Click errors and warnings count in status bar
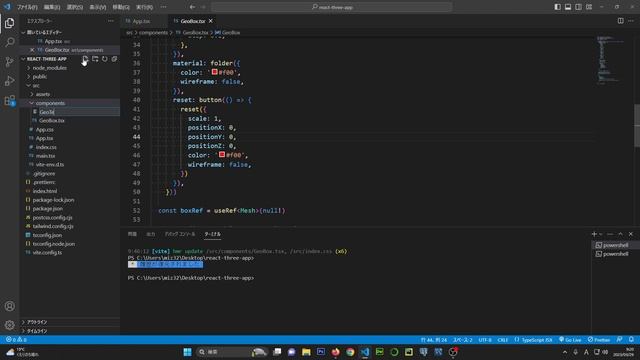This screenshot has width=640, height=360. point(16,340)
